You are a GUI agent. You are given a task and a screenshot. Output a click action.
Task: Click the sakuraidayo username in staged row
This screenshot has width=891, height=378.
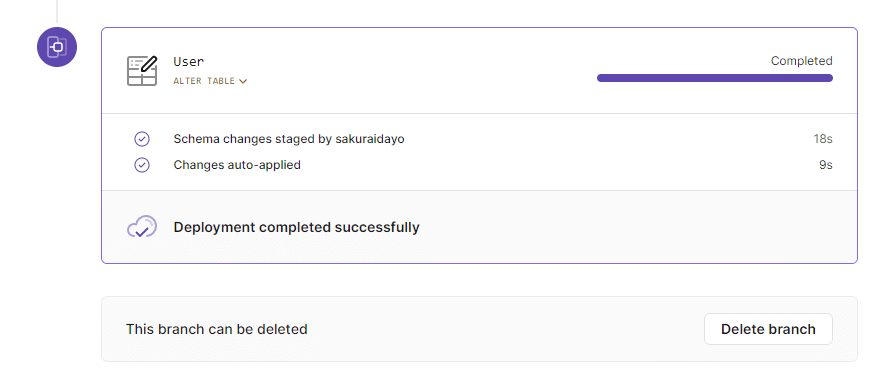369,139
